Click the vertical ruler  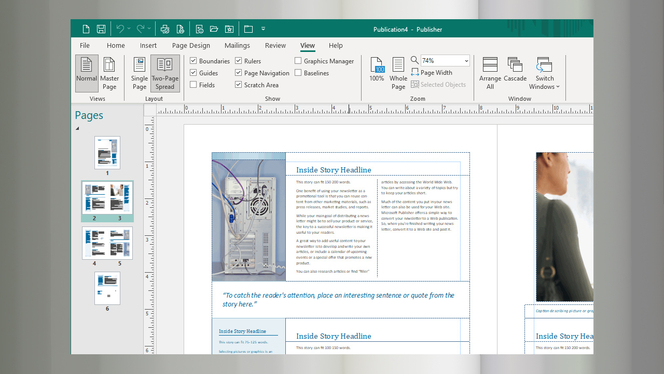click(x=149, y=235)
